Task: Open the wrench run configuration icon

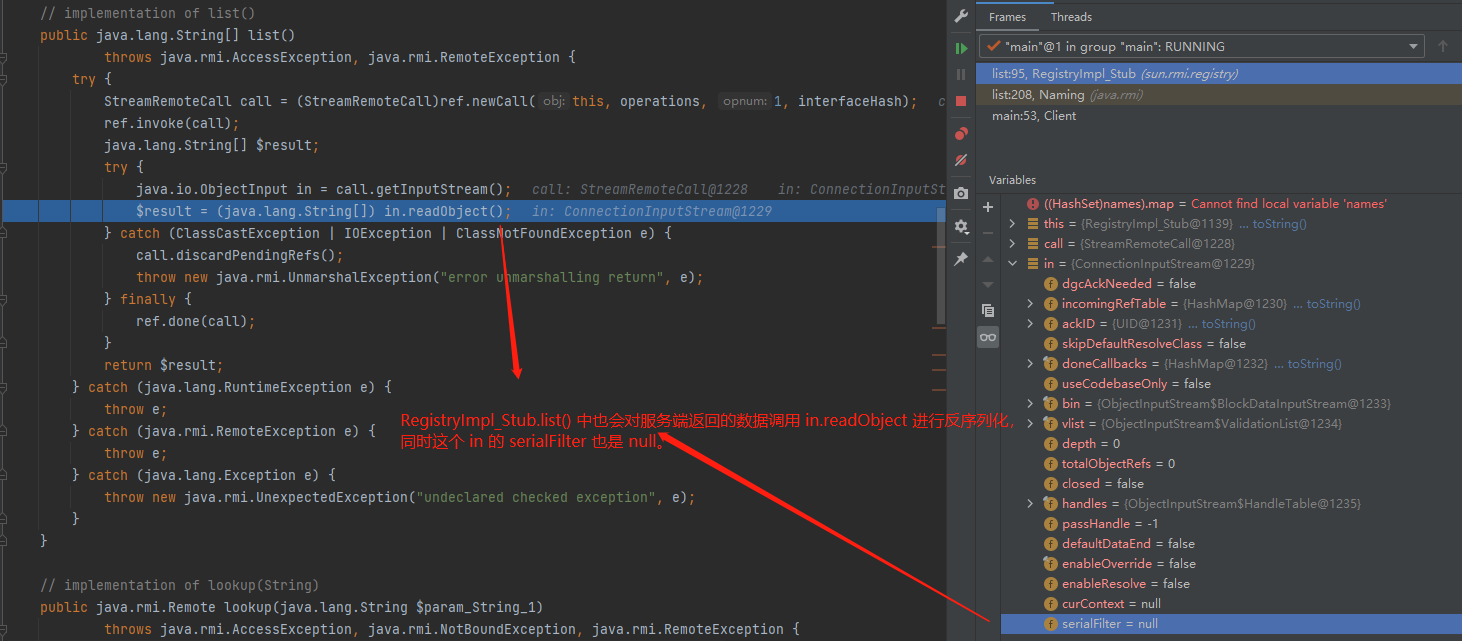Action: (x=961, y=17)
